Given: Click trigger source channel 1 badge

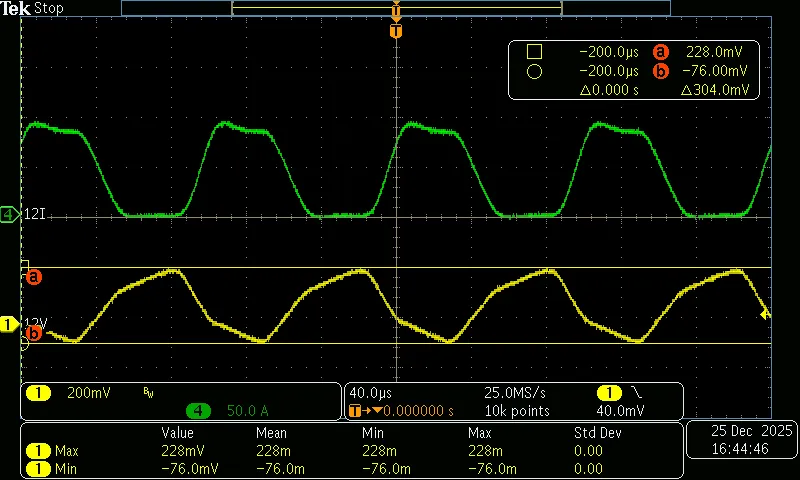Looking at the screenshot, I should pos(609,393).
